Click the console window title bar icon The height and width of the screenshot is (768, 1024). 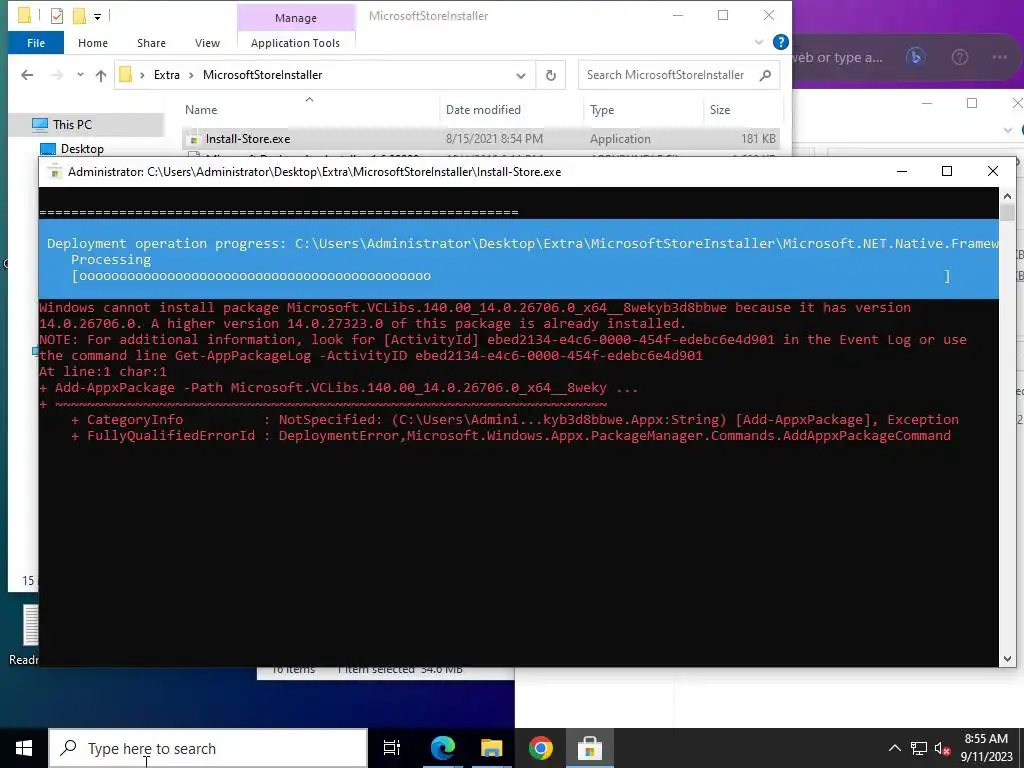pos(56,172)
